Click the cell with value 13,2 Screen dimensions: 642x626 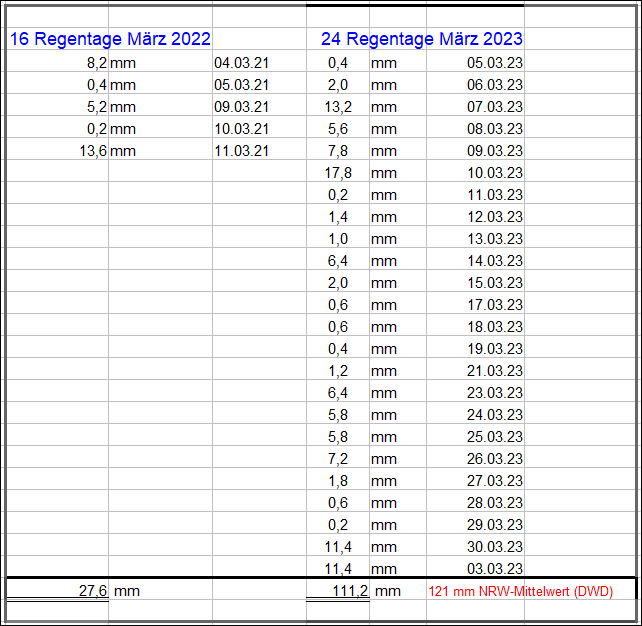tap(338, 107)
